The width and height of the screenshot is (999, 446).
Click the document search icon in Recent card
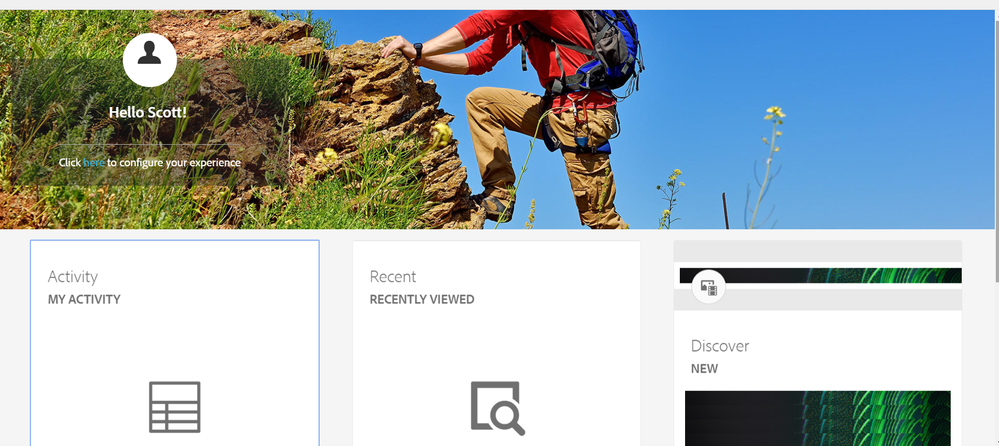[497, 407]
